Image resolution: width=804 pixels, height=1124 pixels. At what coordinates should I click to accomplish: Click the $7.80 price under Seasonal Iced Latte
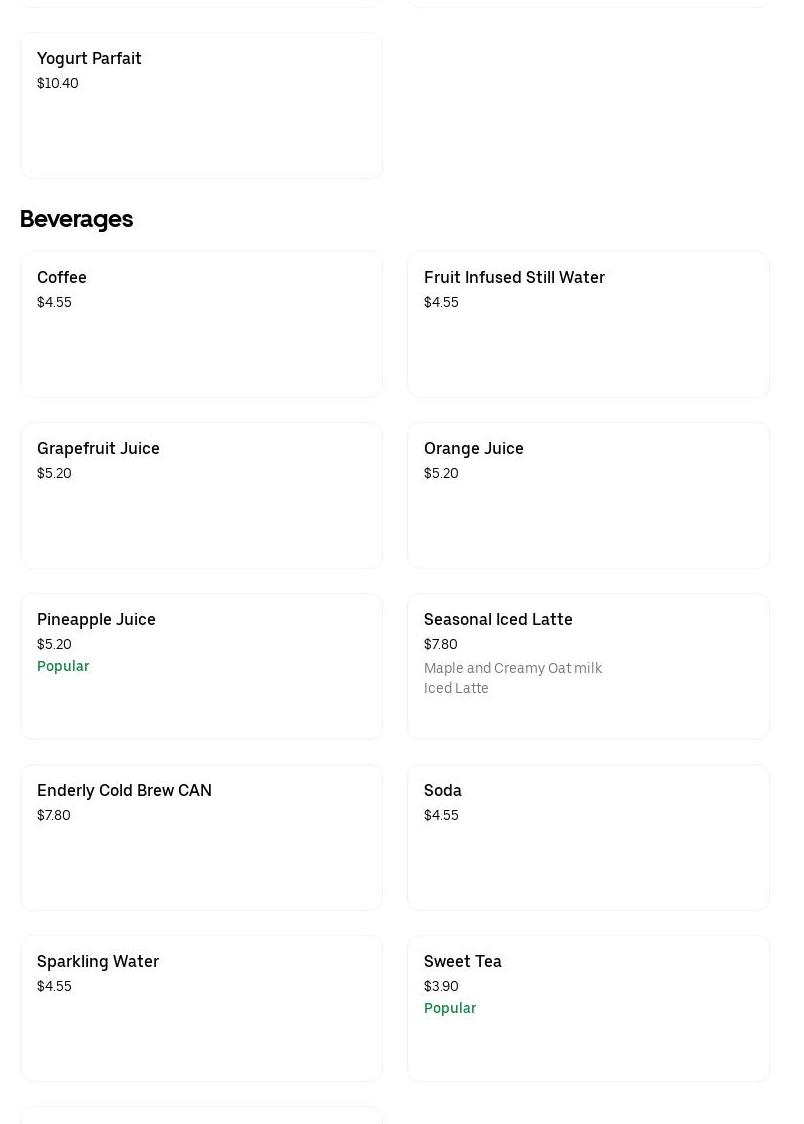click(x=441, y=644)
